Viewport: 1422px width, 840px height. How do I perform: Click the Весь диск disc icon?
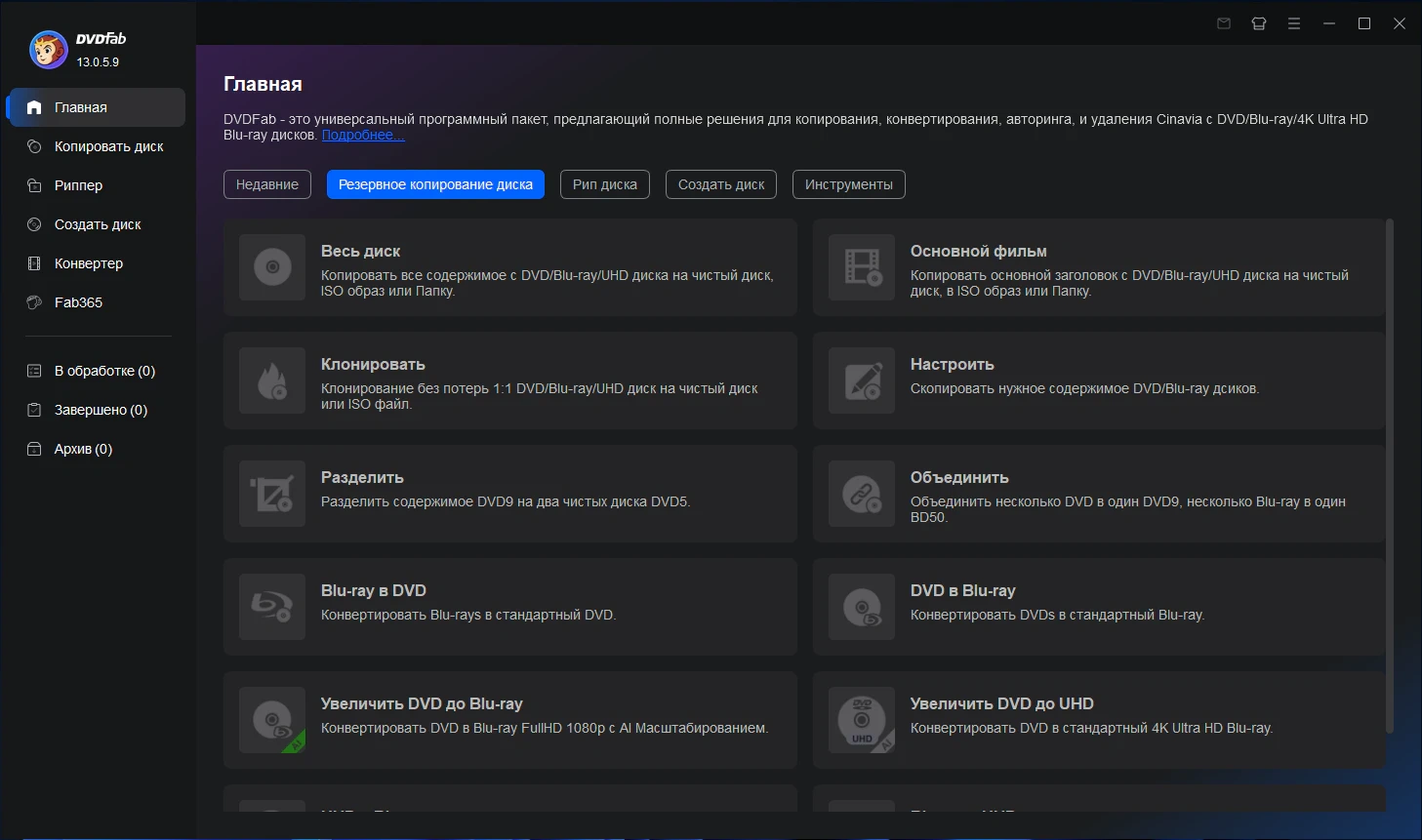pyautogui.click(x=272, y=267)
